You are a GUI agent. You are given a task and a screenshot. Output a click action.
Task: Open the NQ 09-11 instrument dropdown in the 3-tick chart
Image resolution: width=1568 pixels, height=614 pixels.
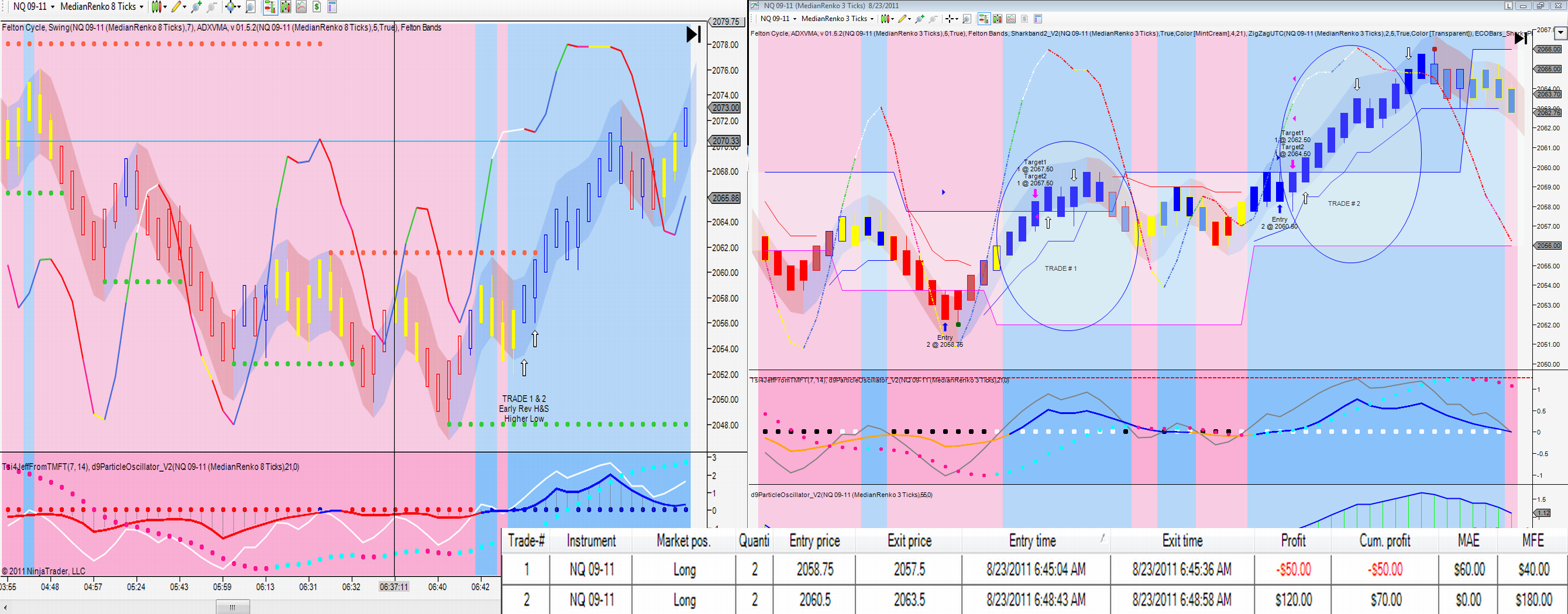778,19
